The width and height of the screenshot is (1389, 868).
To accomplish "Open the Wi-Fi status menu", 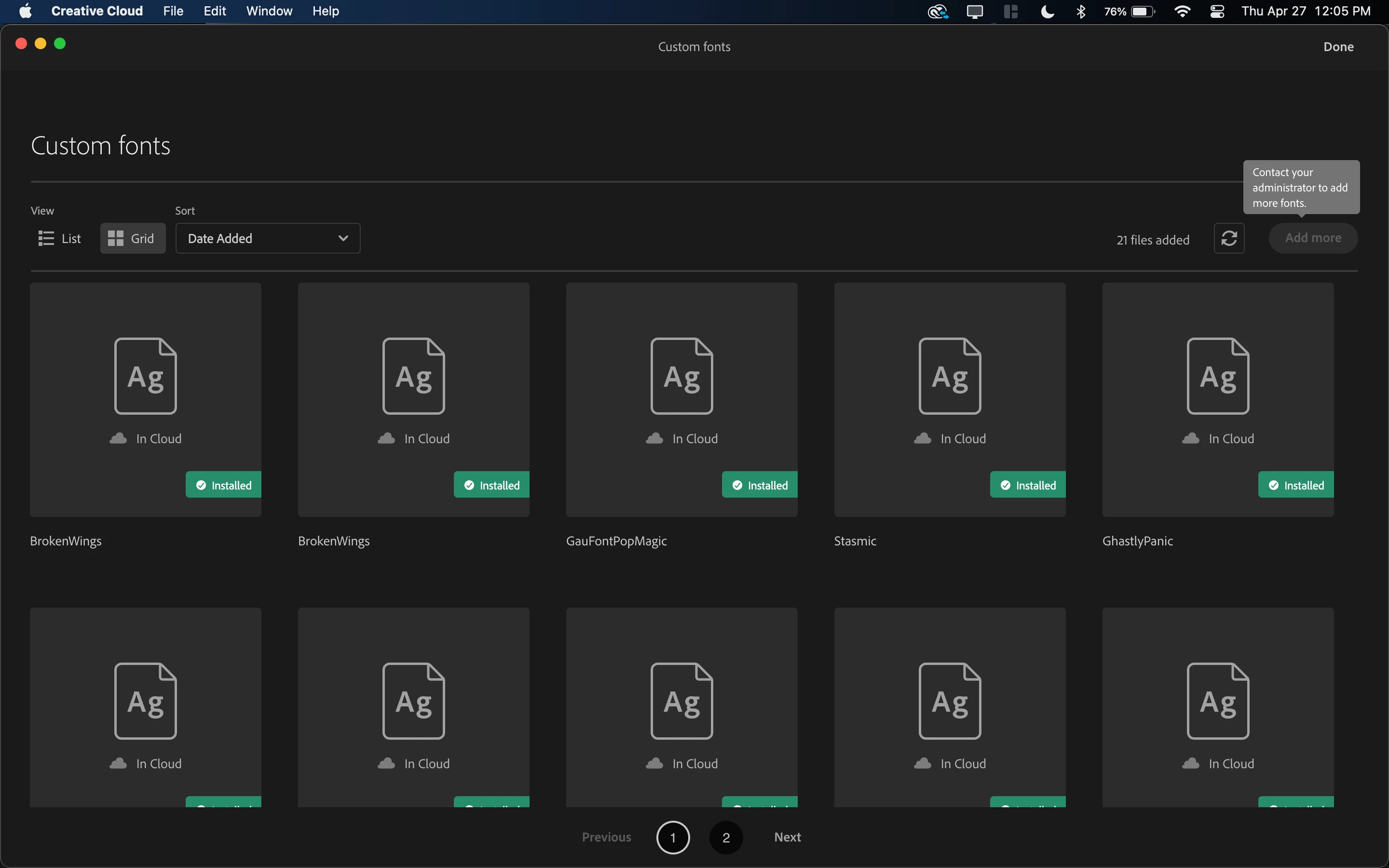I will click(1182, 12).
